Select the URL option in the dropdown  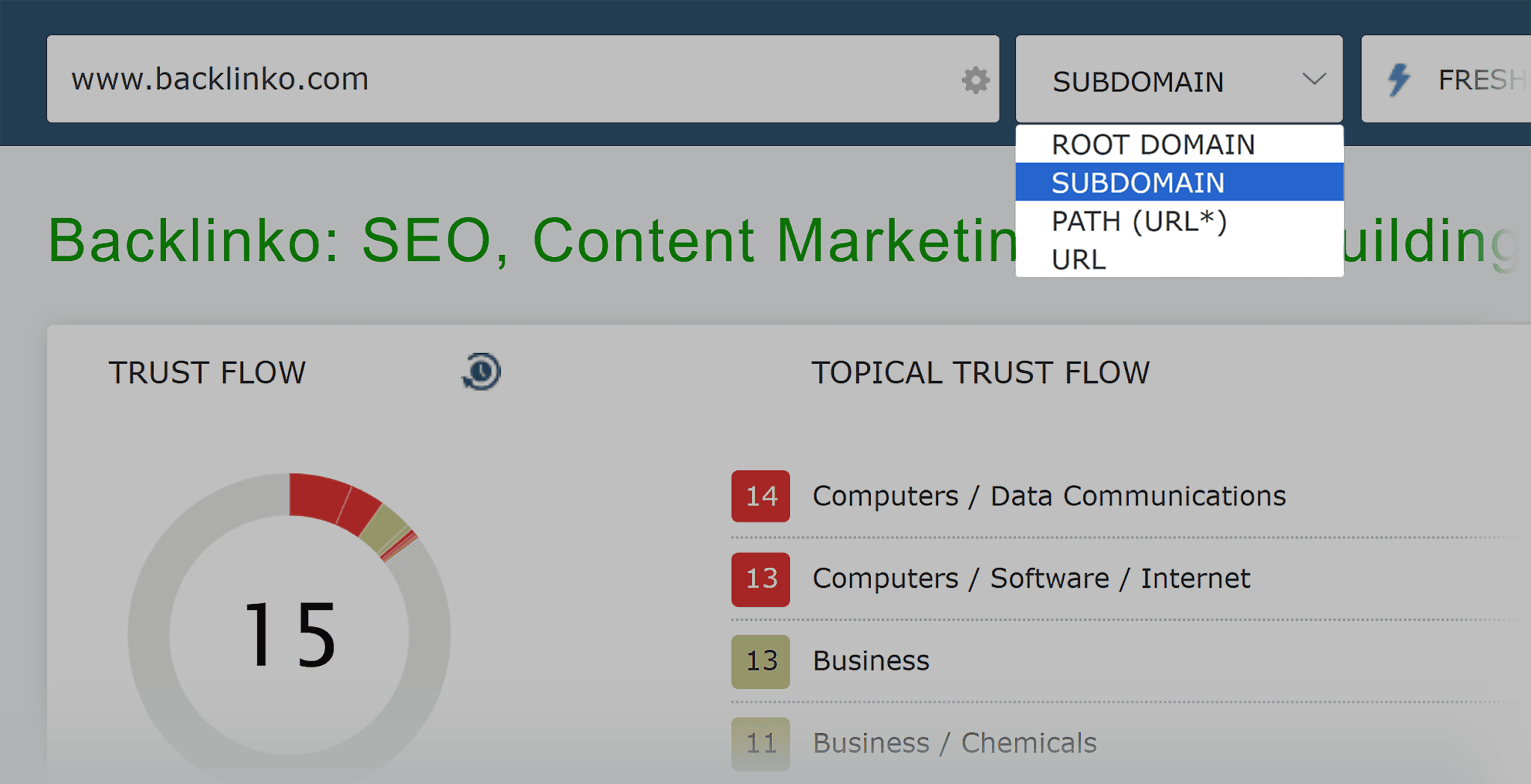[1179, 259]
